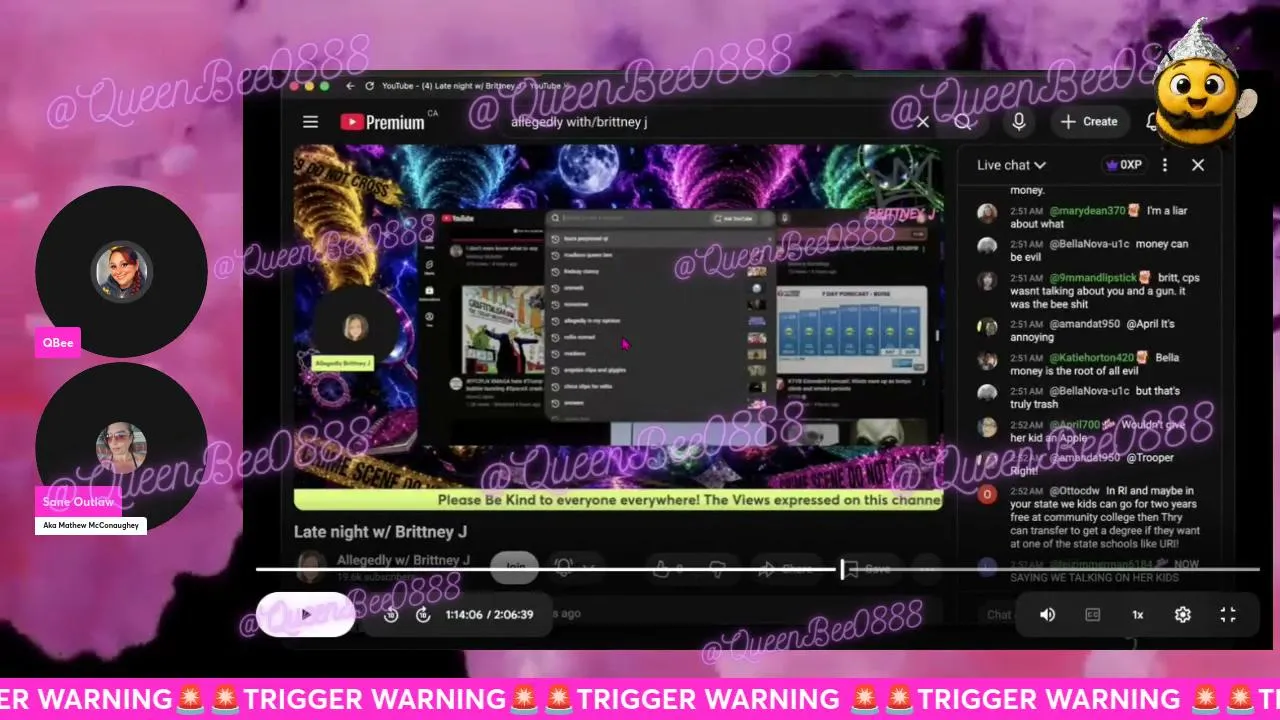
Task: Click the QBee profile picture in the overlay
Action: (x=122, y=272)
